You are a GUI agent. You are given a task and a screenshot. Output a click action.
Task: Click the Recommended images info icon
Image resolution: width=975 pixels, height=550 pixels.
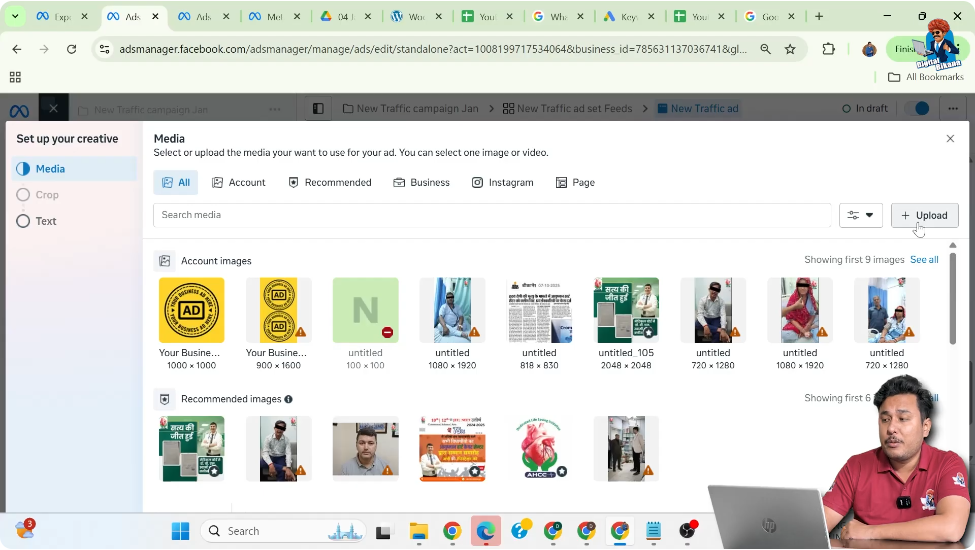tap(289, 399)
